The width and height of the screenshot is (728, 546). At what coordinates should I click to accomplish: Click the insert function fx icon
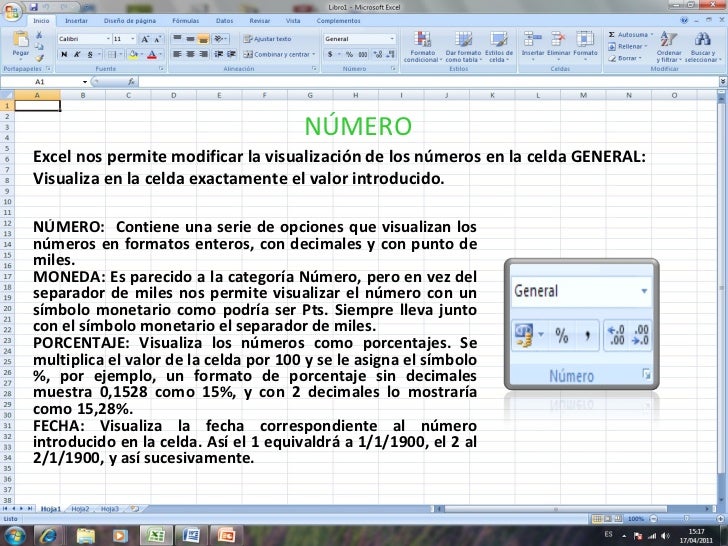131,82
